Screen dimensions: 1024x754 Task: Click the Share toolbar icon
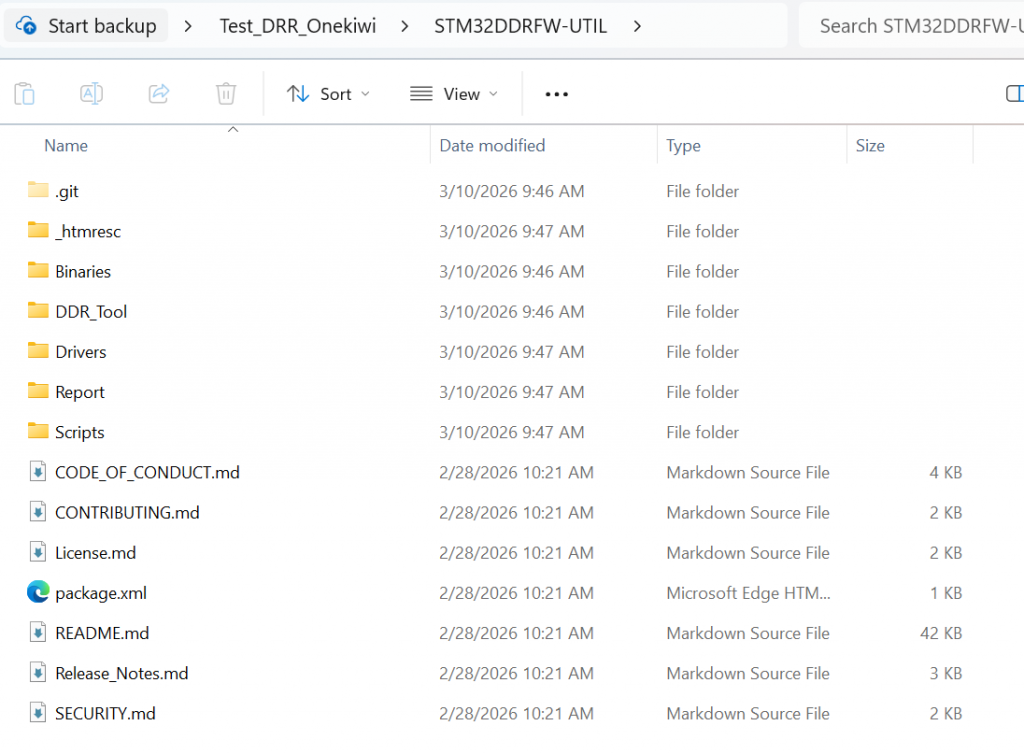click(159, 94)
